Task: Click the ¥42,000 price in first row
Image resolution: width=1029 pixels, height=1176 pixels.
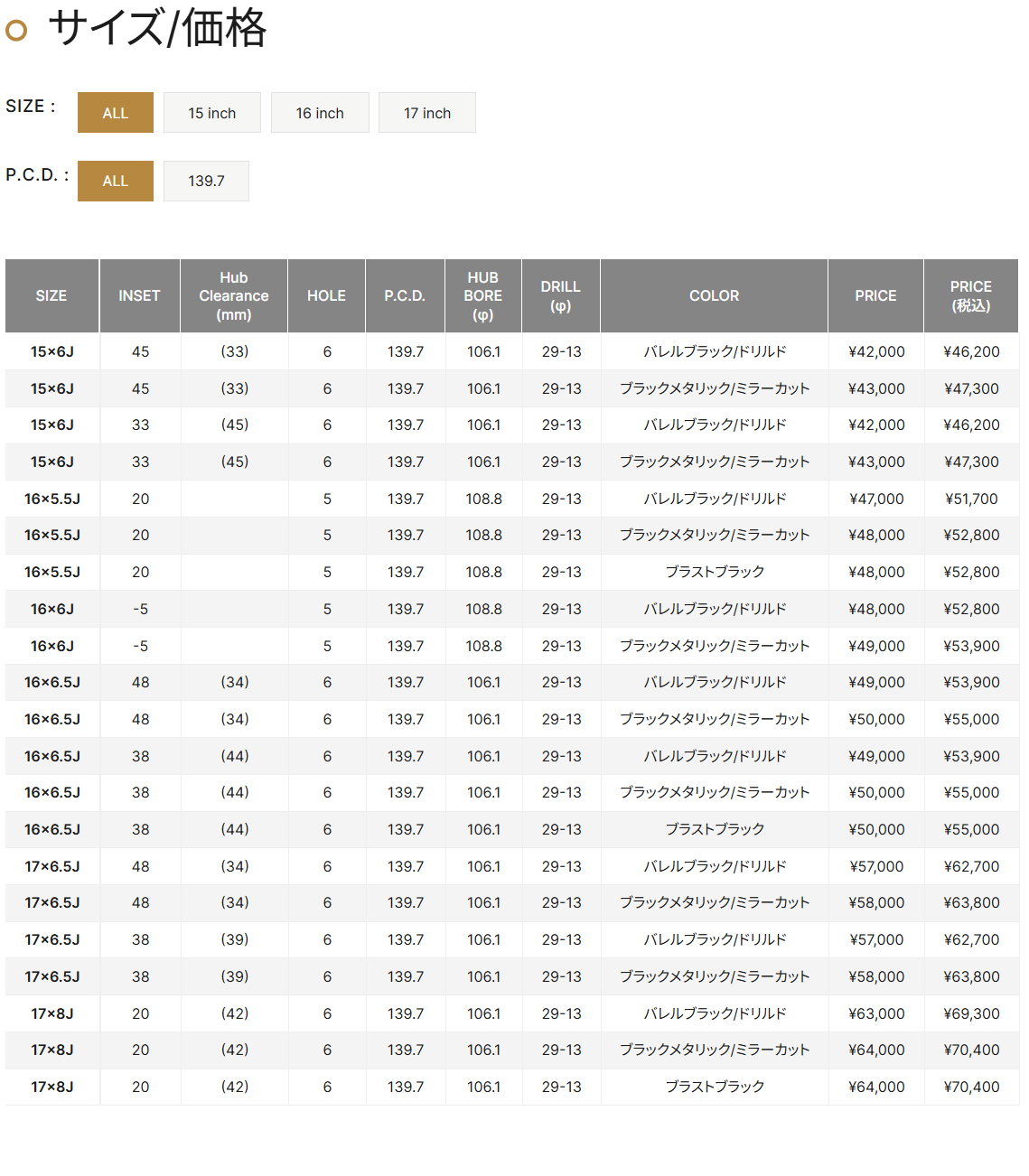Action: point(875,351)
